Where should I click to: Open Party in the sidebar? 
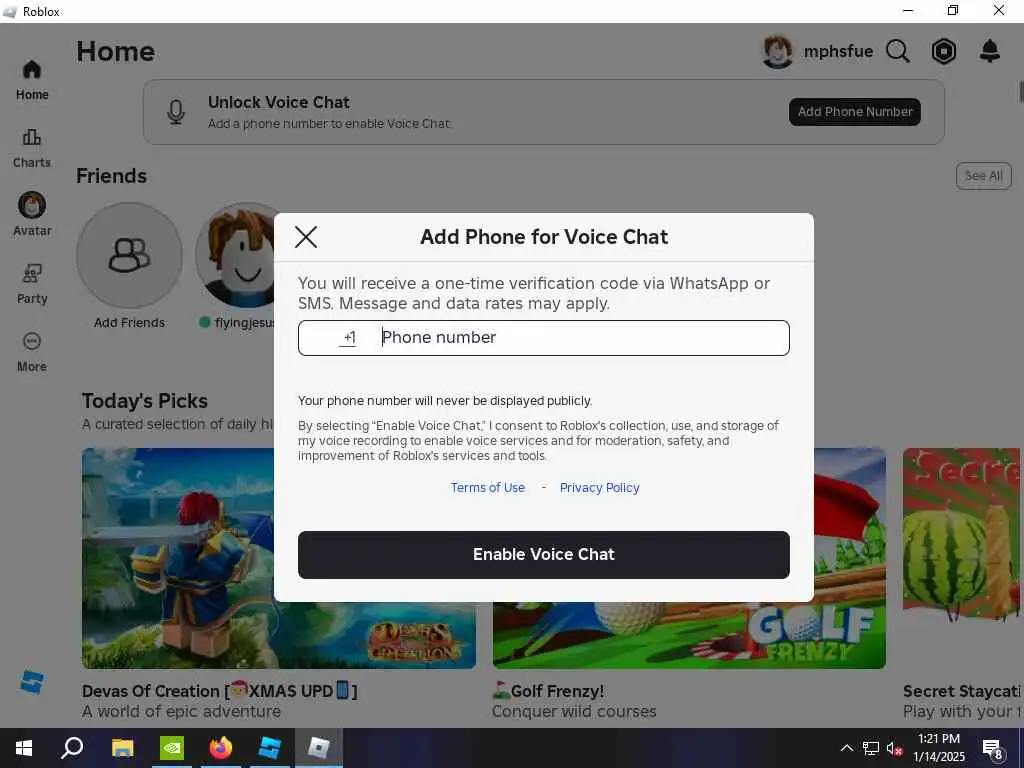click(x=32, y=284)
